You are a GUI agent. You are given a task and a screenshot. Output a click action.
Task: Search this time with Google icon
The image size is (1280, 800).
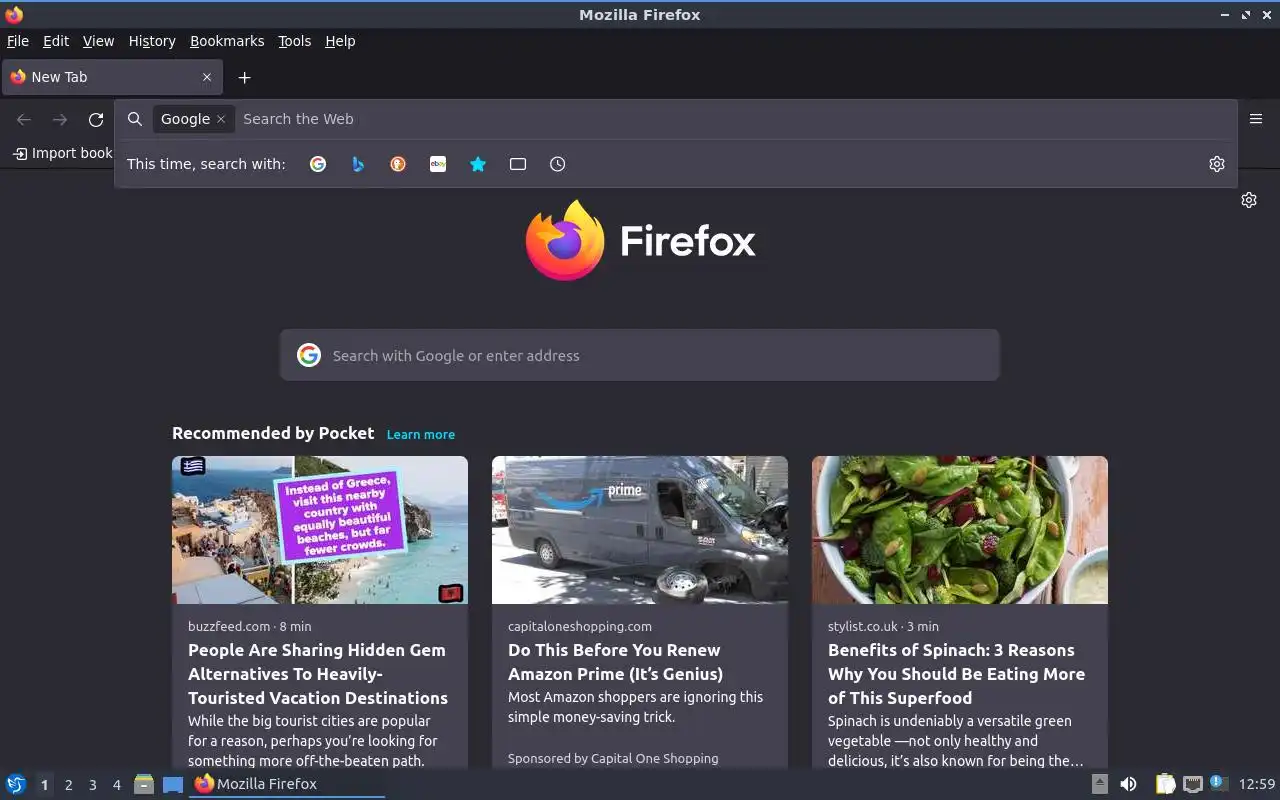point(318,164)
